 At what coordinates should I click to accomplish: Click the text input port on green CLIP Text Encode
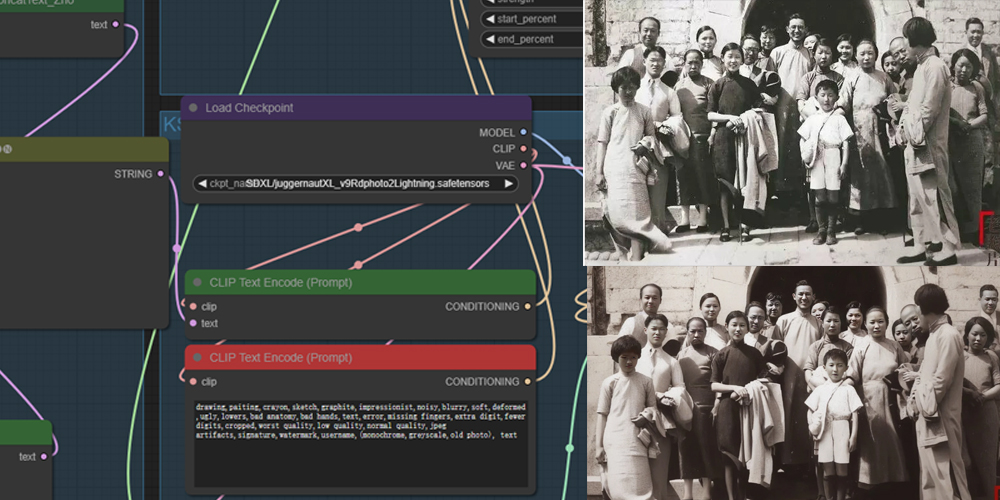coord(193,323)
